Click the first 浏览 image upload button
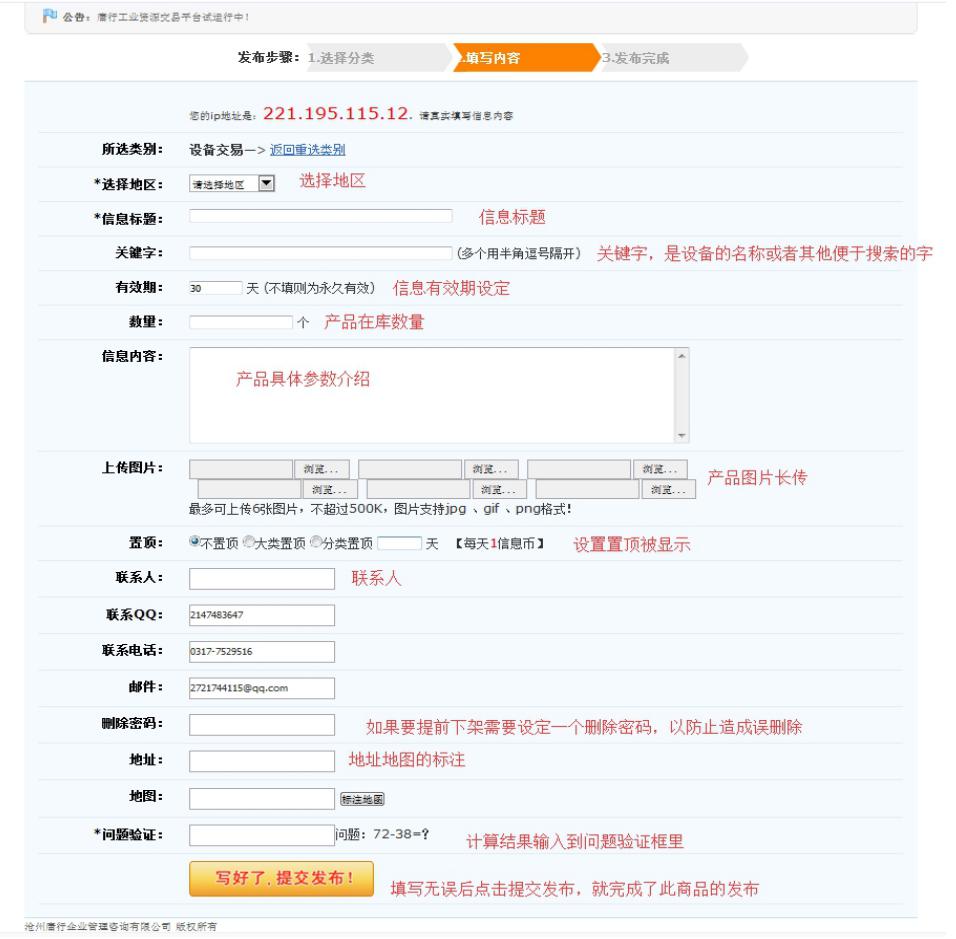 (x=321, y=469)
